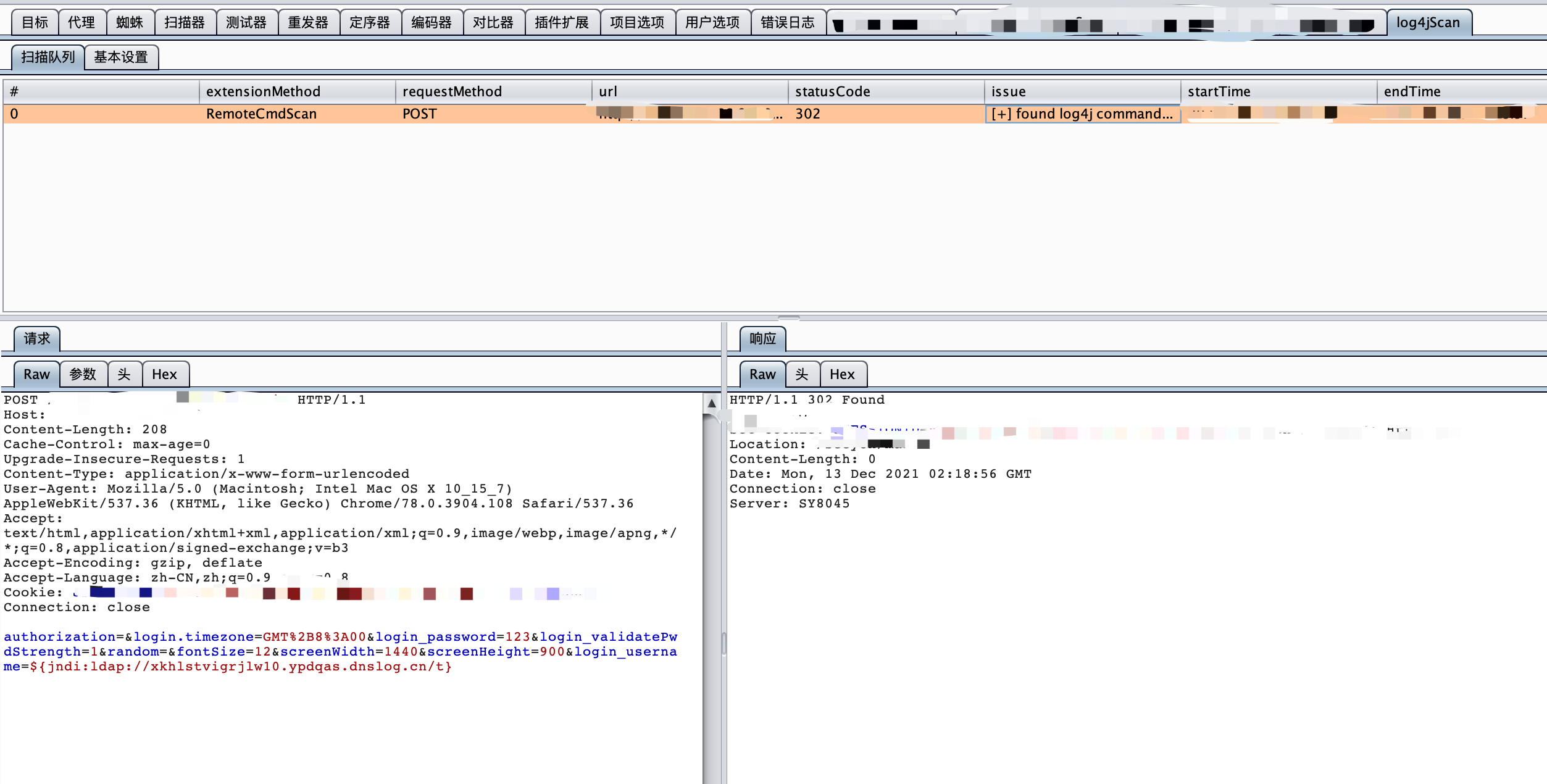Open the 错误日志 tab

click(x=788, y=23)
